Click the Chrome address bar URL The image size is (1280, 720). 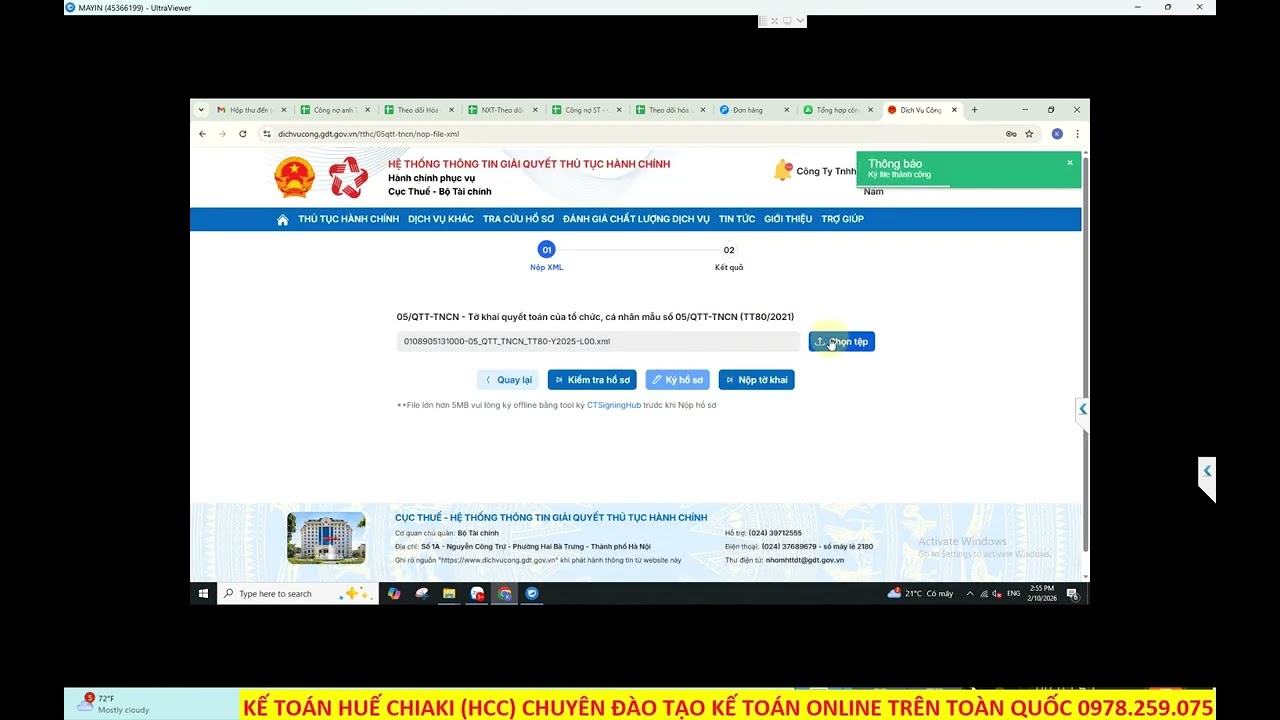(368, 134)
